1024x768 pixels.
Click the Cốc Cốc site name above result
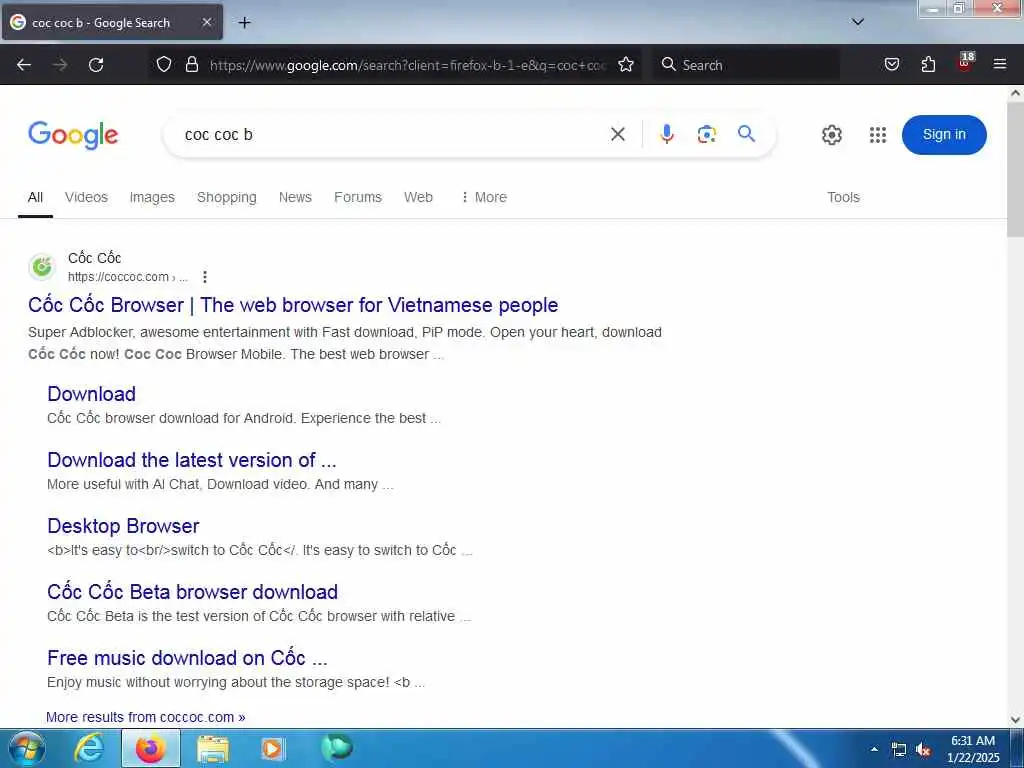[x=95, y=258]
